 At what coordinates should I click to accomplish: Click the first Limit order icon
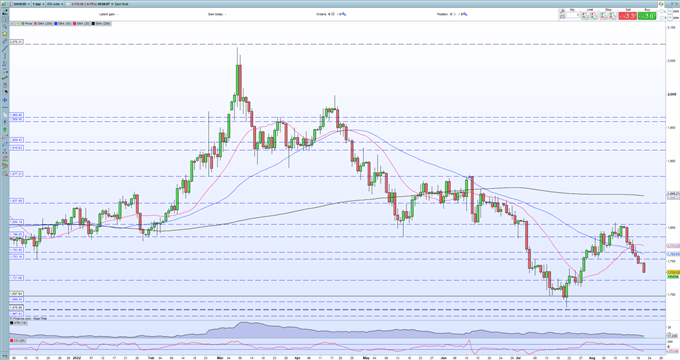click(585, 16)
